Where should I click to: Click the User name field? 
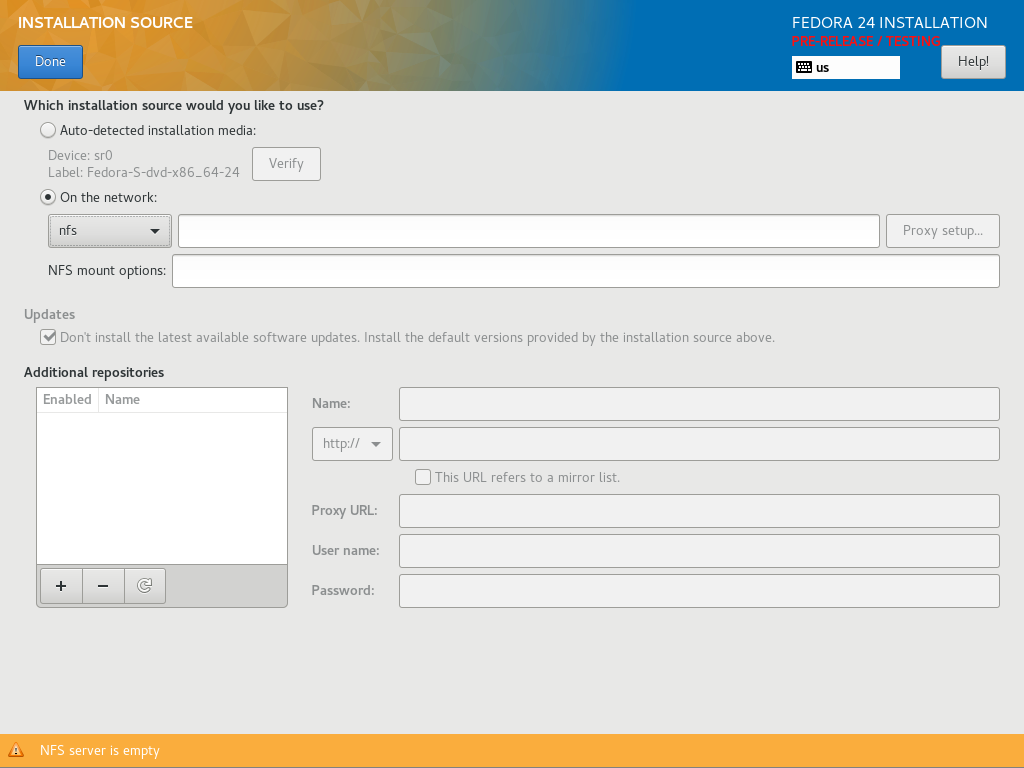click(699, 551)
